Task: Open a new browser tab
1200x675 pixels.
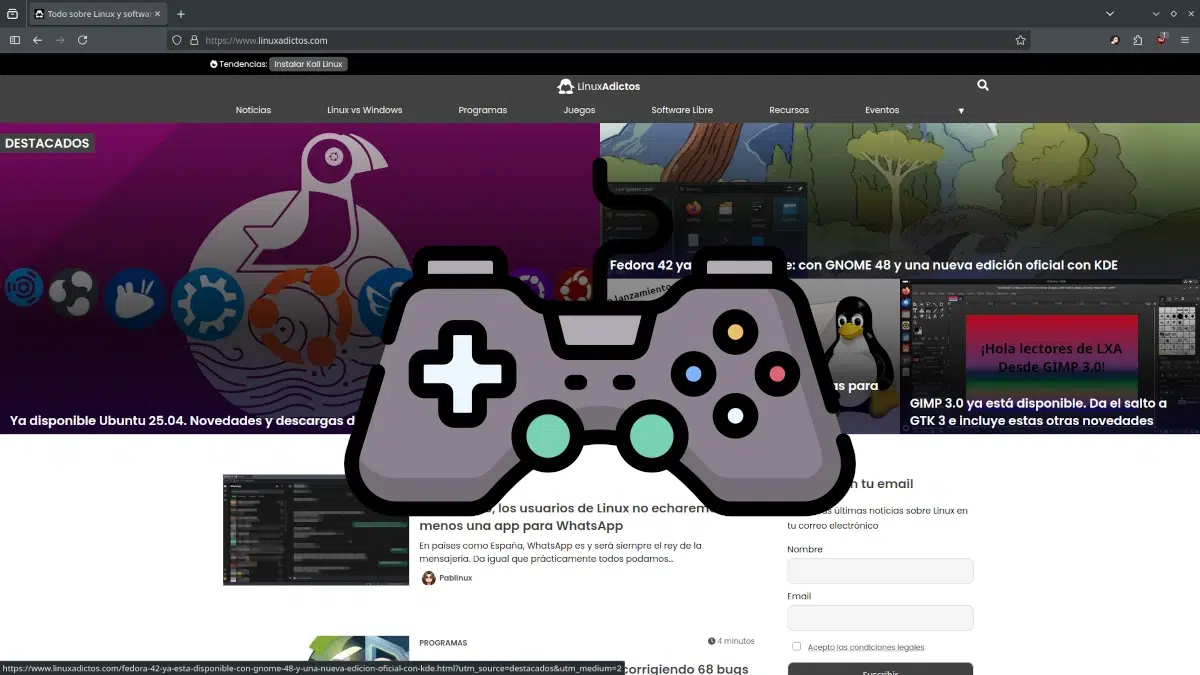Action: (x=181, y=14)
